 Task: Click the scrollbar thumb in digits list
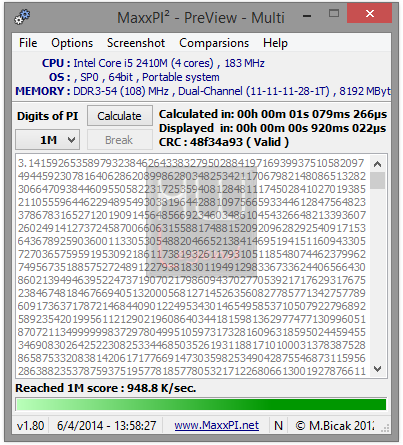pyautogui.click(x=377, y=180)
